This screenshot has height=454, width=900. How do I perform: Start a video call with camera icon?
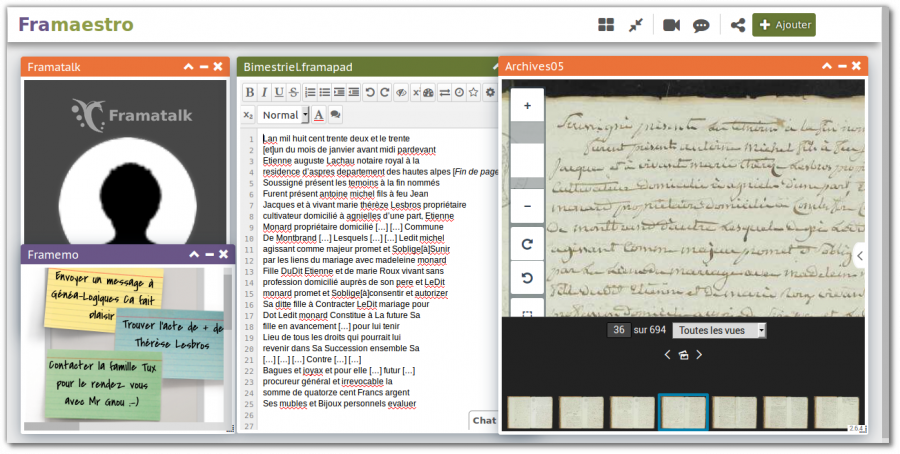(x=672, y=25)
